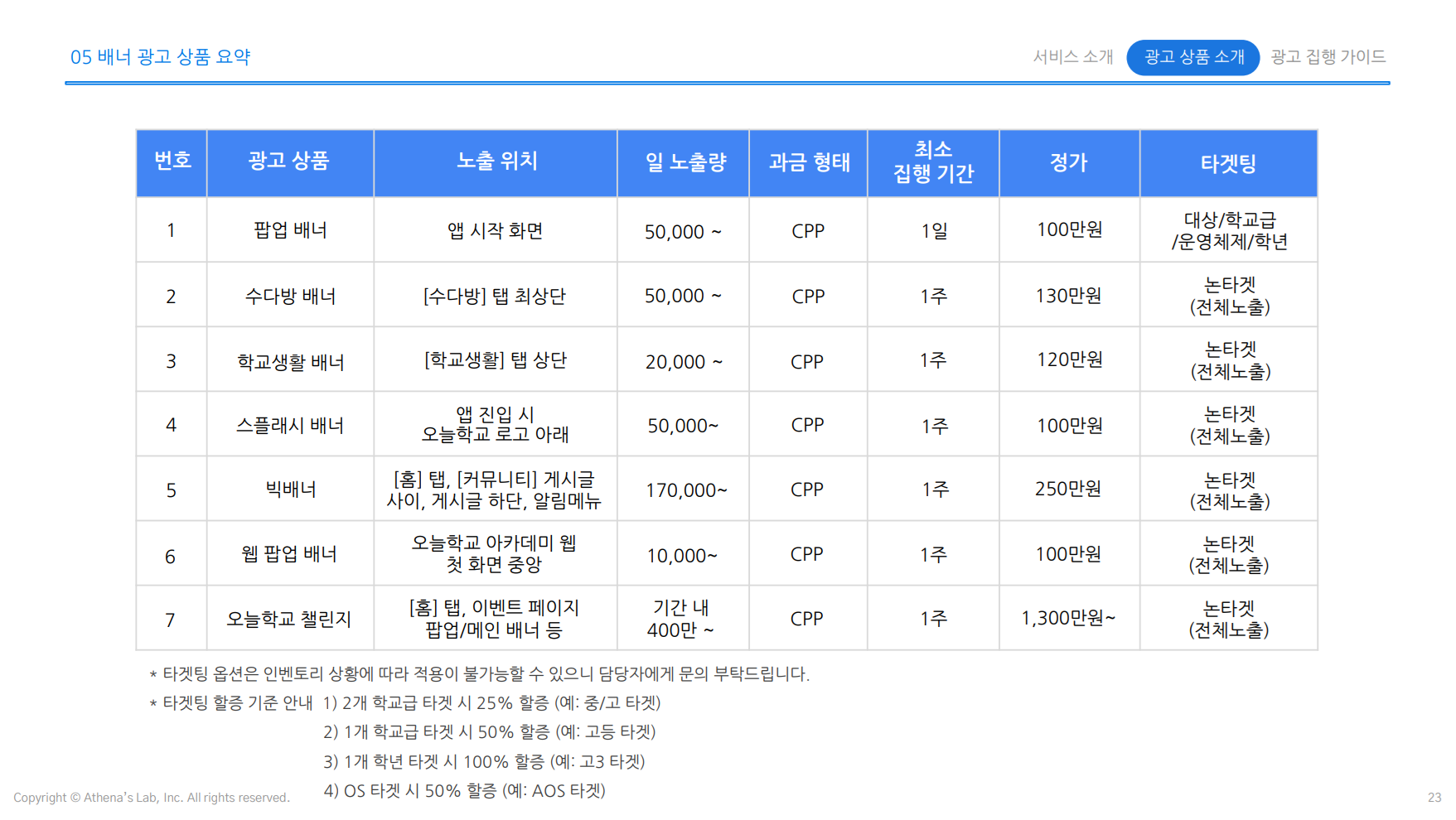Open the 서비스 소개 tab
1456x820 pixels.
1072,57
